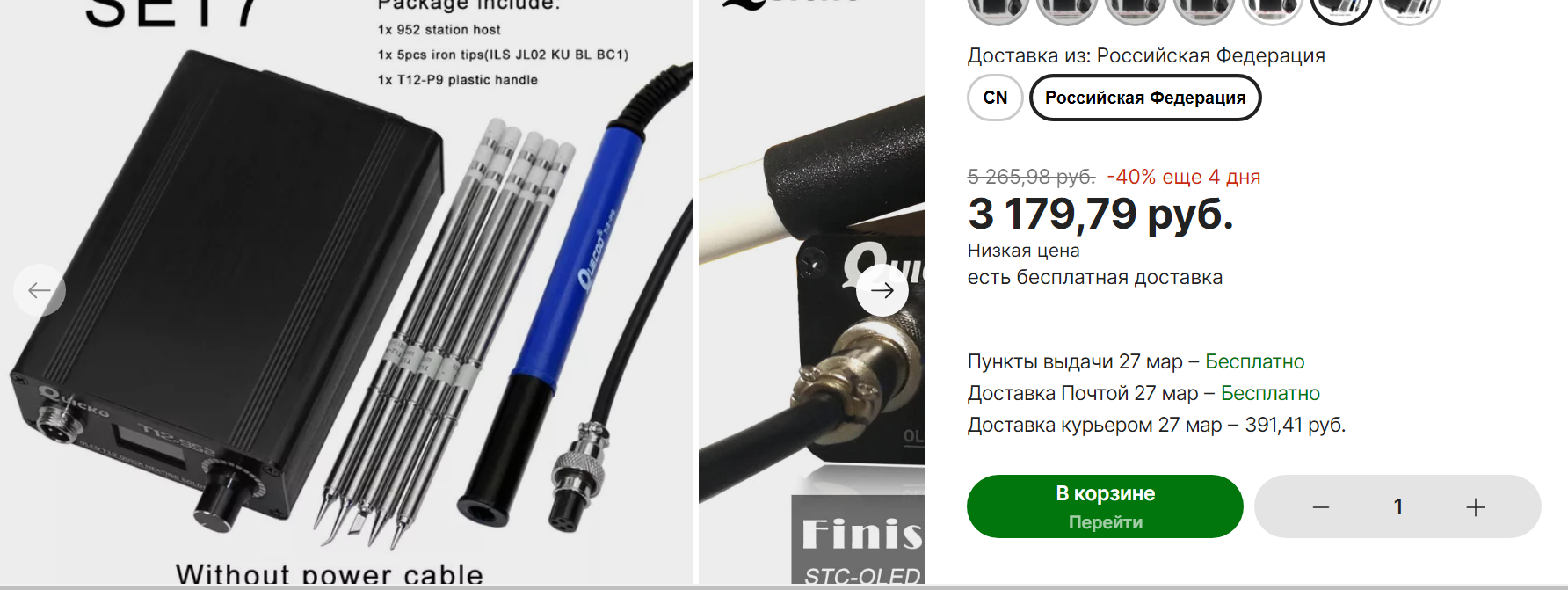
Task: Switch shipping origin to CN
Action: tap(995, 98)
